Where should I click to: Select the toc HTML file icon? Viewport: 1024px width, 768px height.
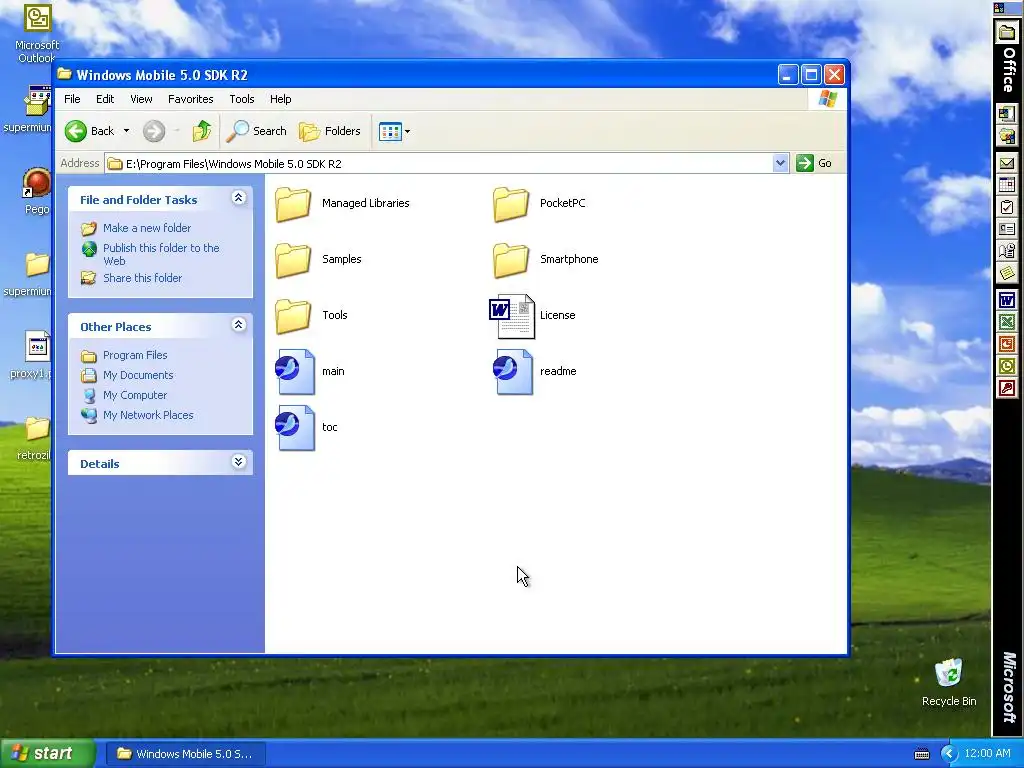click(295, 428)
